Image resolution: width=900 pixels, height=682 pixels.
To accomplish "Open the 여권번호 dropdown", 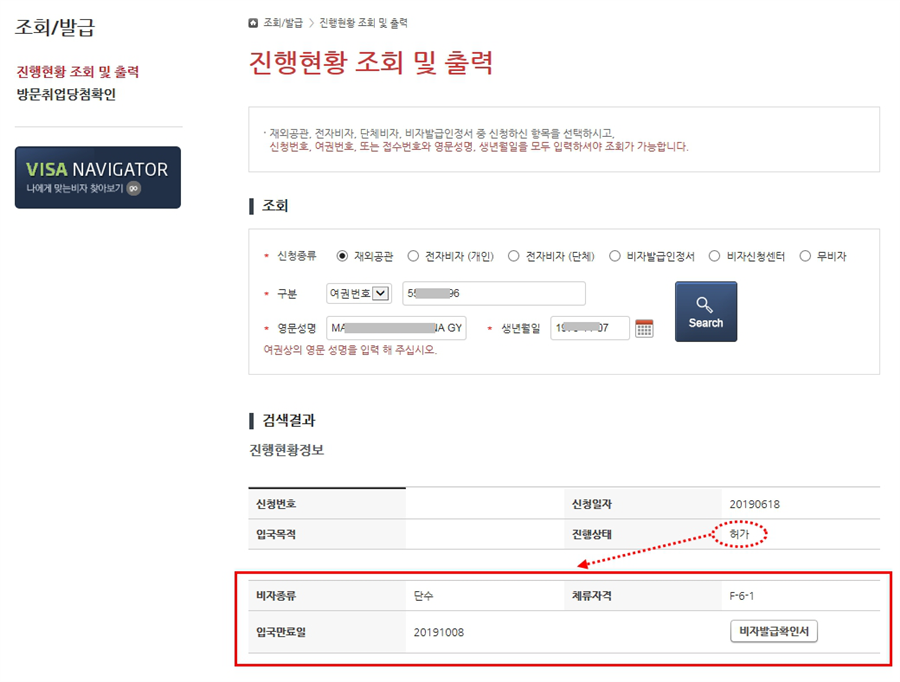I will tap(359, 293).
